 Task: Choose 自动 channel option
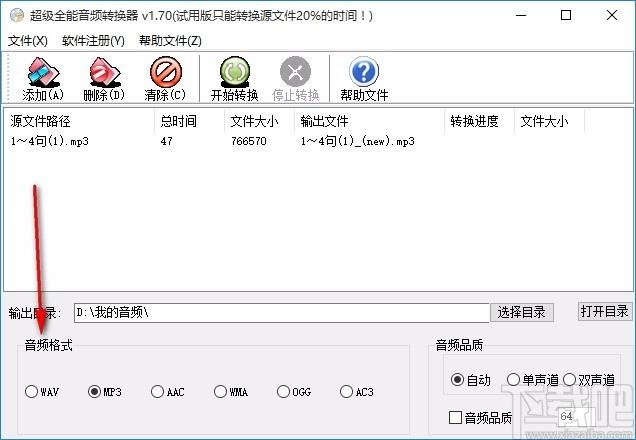457,380
